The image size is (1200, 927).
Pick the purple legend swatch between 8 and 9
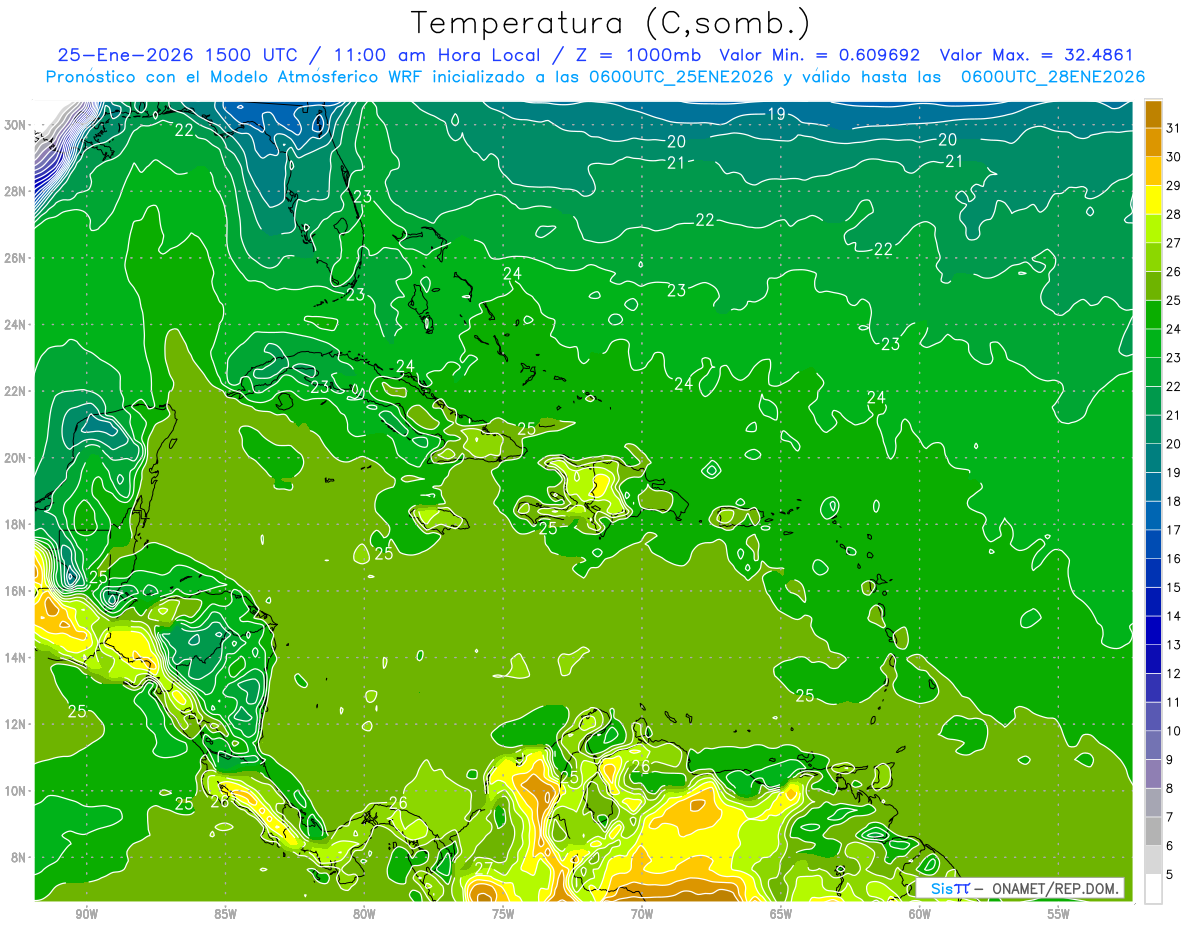[x=1153, y=774]
